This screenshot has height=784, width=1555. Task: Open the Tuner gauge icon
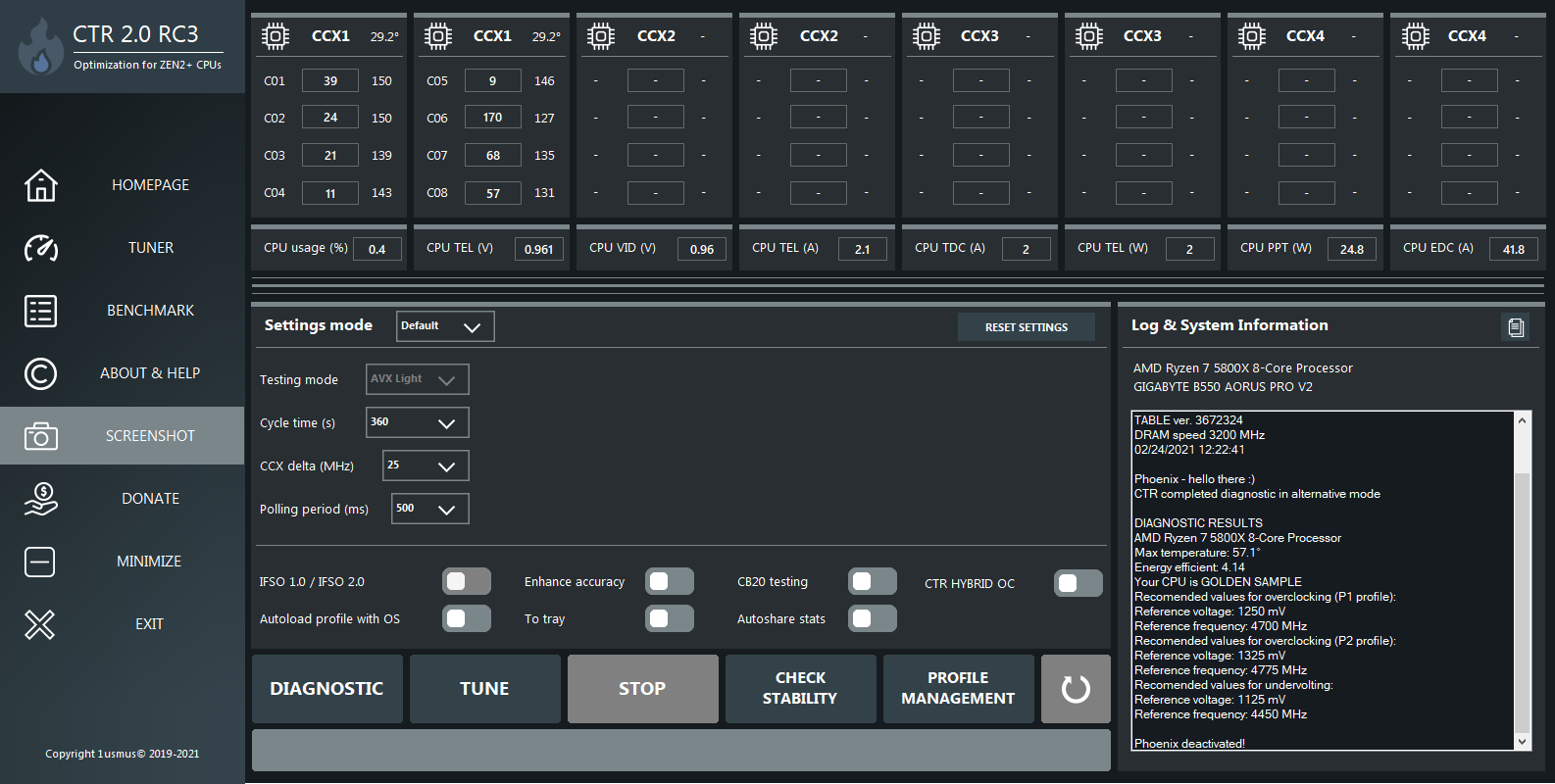40,248
